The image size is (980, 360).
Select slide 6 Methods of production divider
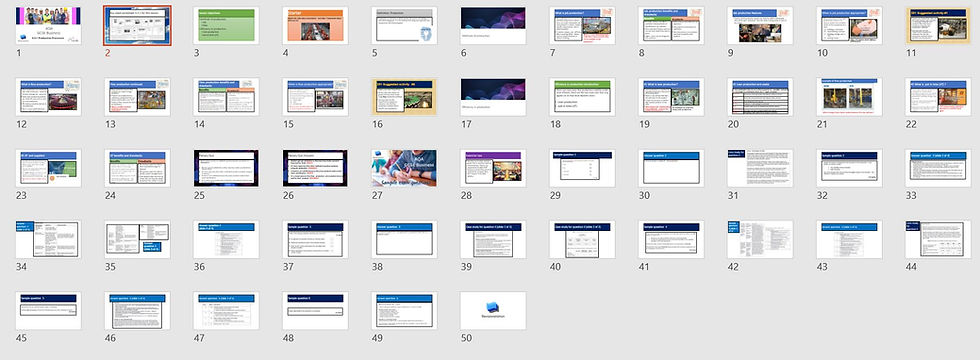(493, 26)
